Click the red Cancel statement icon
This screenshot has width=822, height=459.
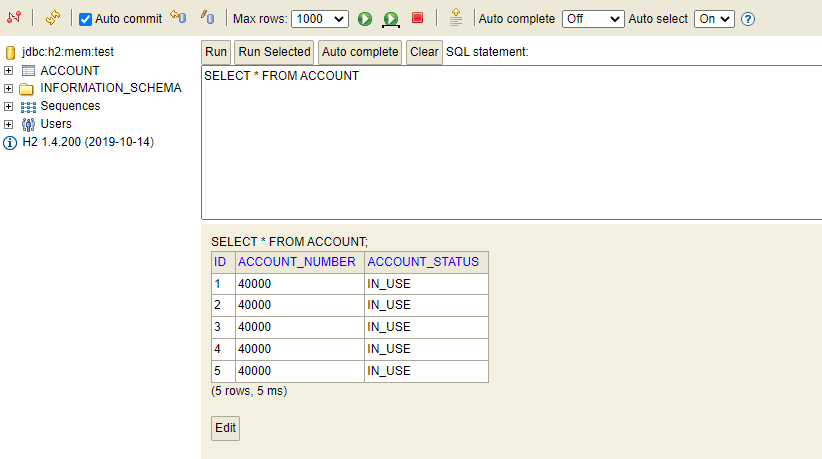(x=417, y=18)
